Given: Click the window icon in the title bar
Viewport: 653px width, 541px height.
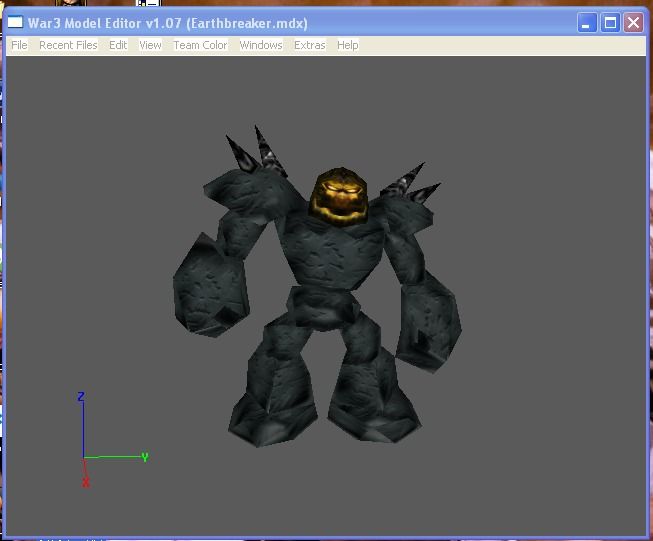Looking at the screenshot, I should pos(15,22).
